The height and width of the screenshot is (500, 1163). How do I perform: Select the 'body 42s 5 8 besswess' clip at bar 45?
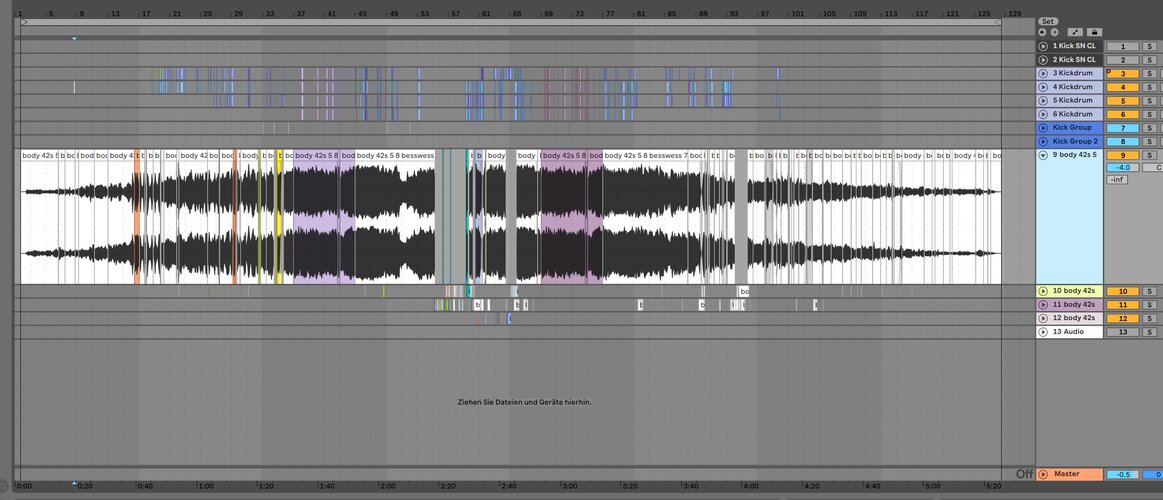coord(395,217)
